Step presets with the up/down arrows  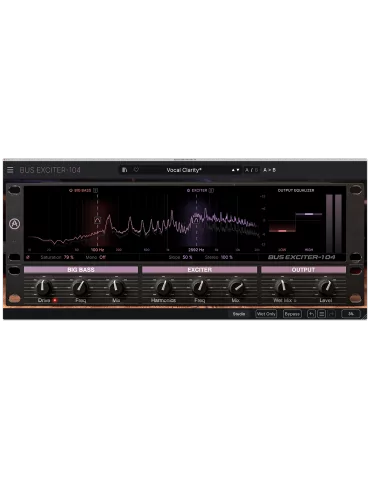[x=235, y=170]
